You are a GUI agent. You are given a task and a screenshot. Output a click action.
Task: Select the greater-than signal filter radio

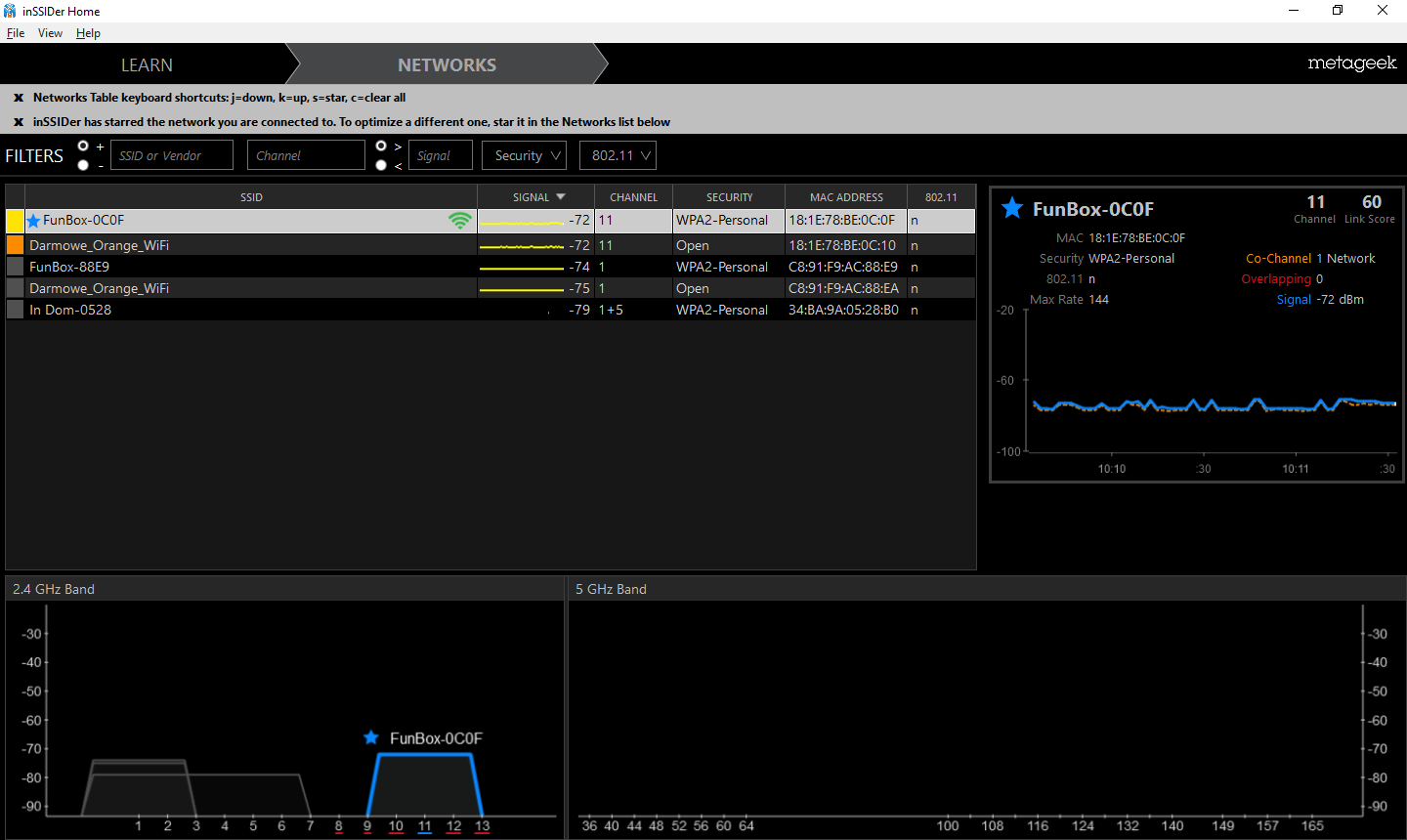pyautogui.click(x=381, y=146)
